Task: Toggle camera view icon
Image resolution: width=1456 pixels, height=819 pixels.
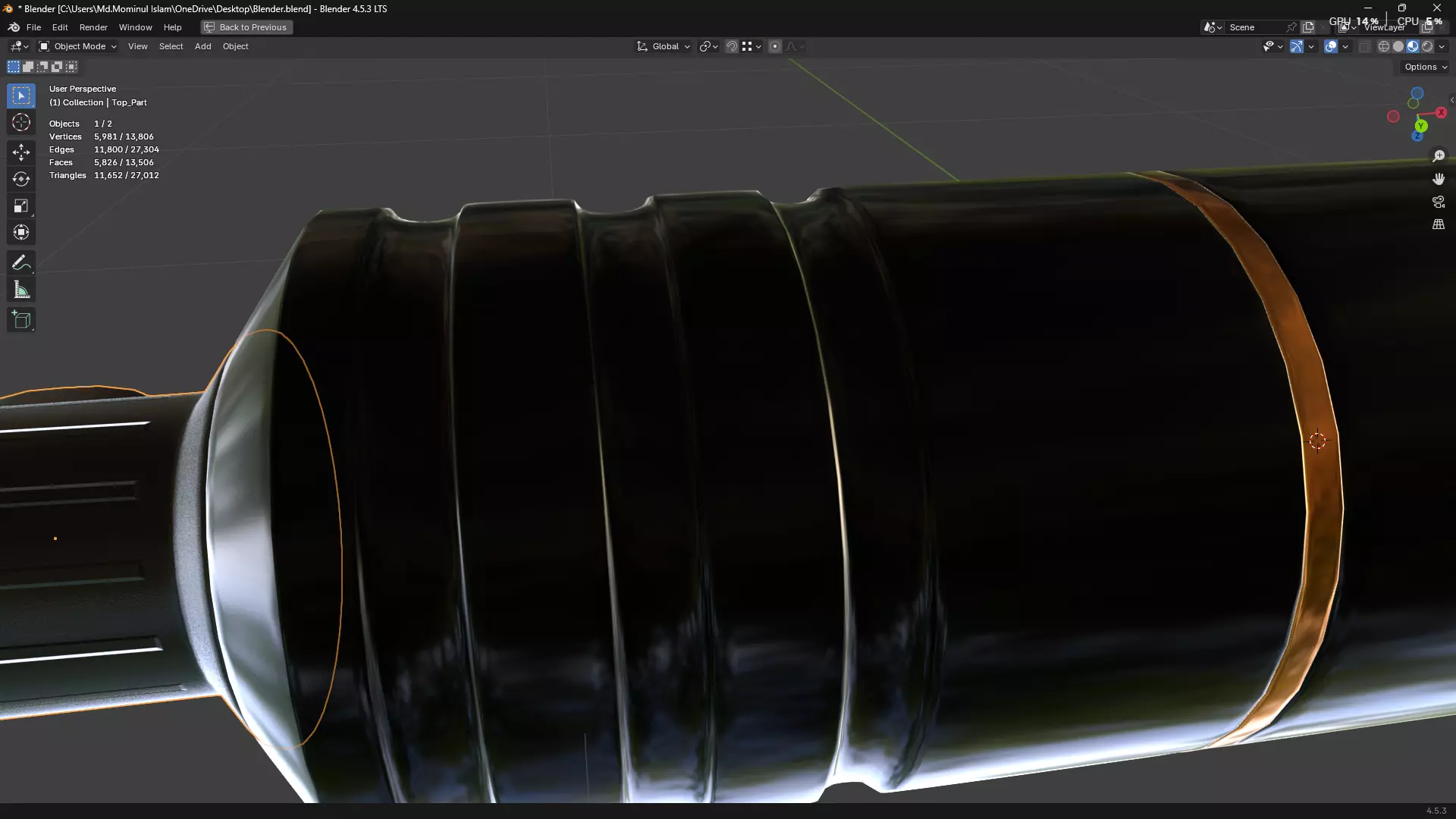Action: tap(1439, 202)
